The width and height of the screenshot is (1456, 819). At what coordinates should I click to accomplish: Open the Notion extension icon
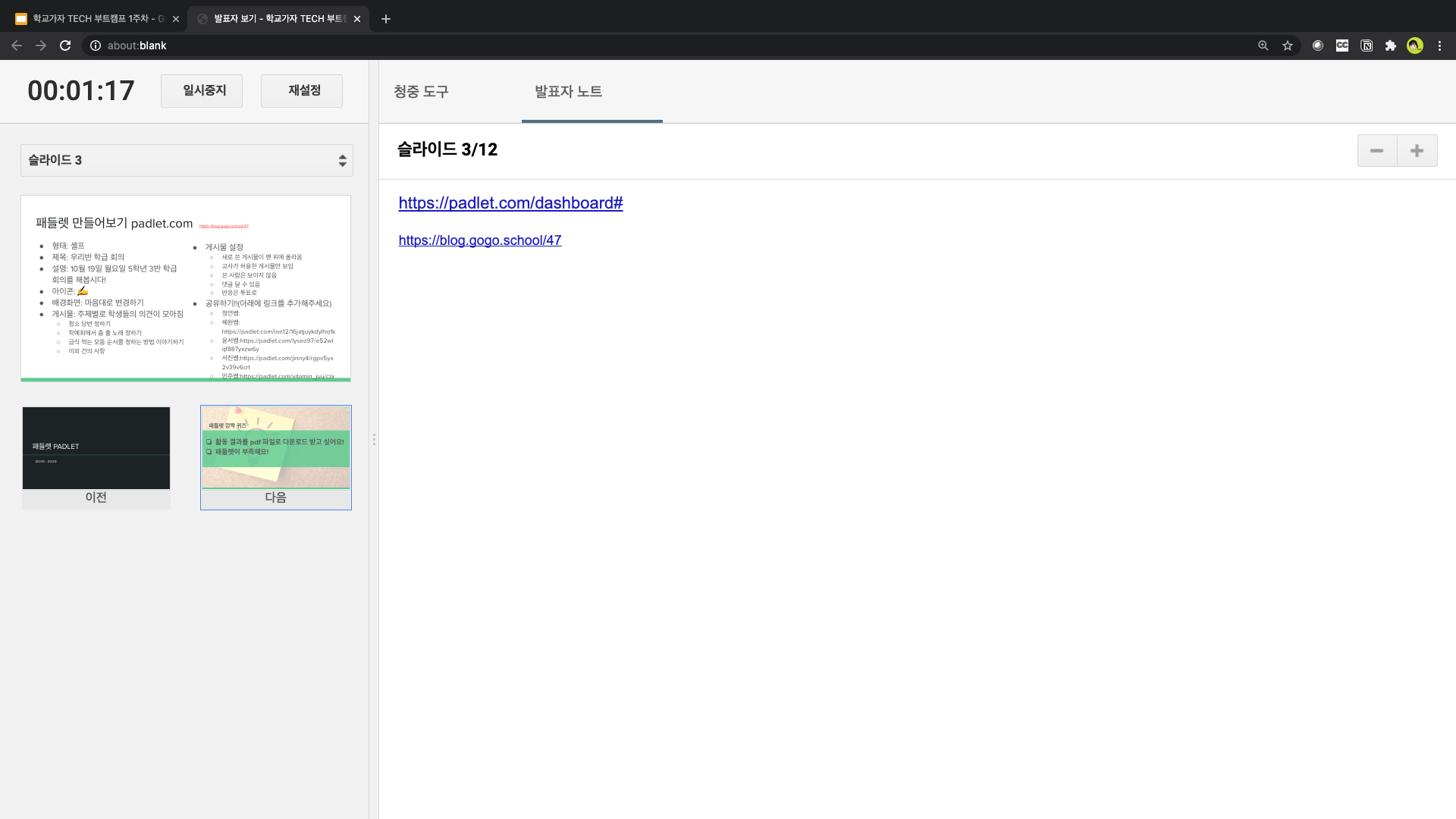click(x=1367, y=45)
